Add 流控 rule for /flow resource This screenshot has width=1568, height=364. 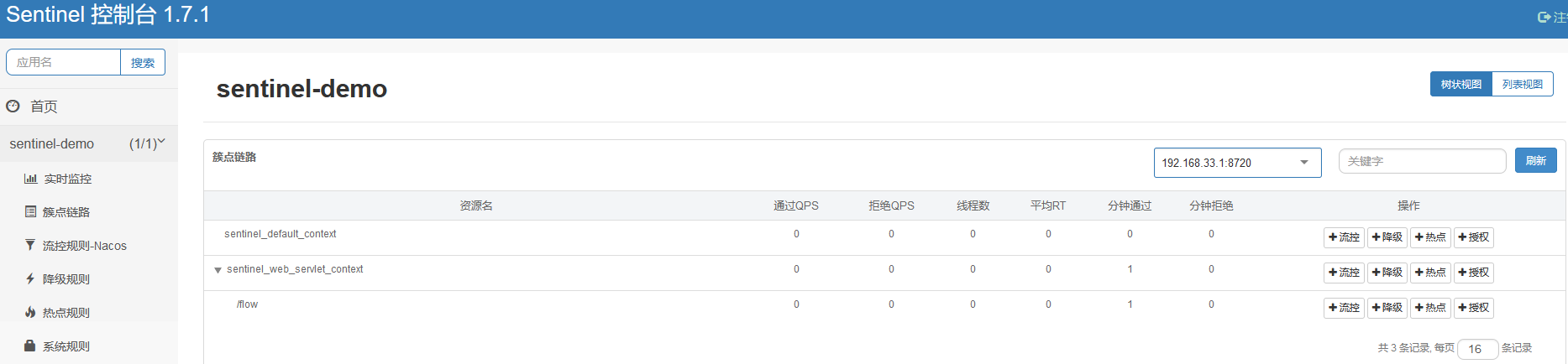pos(1344,308)
